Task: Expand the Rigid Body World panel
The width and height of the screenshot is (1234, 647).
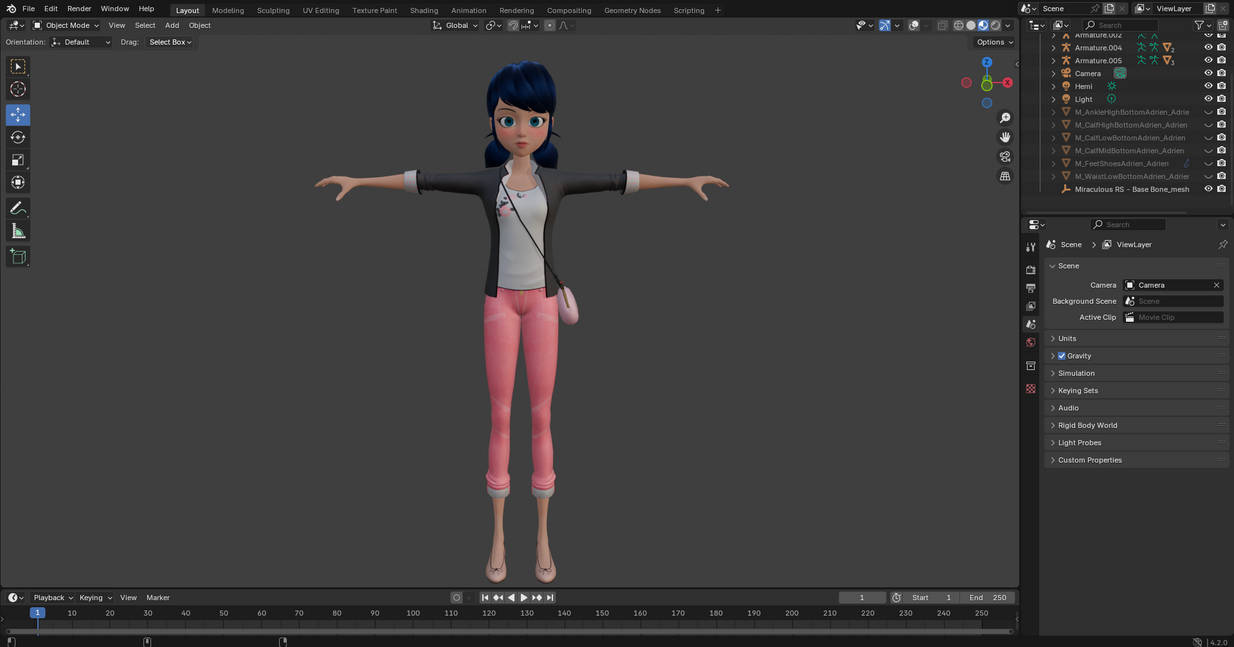Action: [1087, 425]
